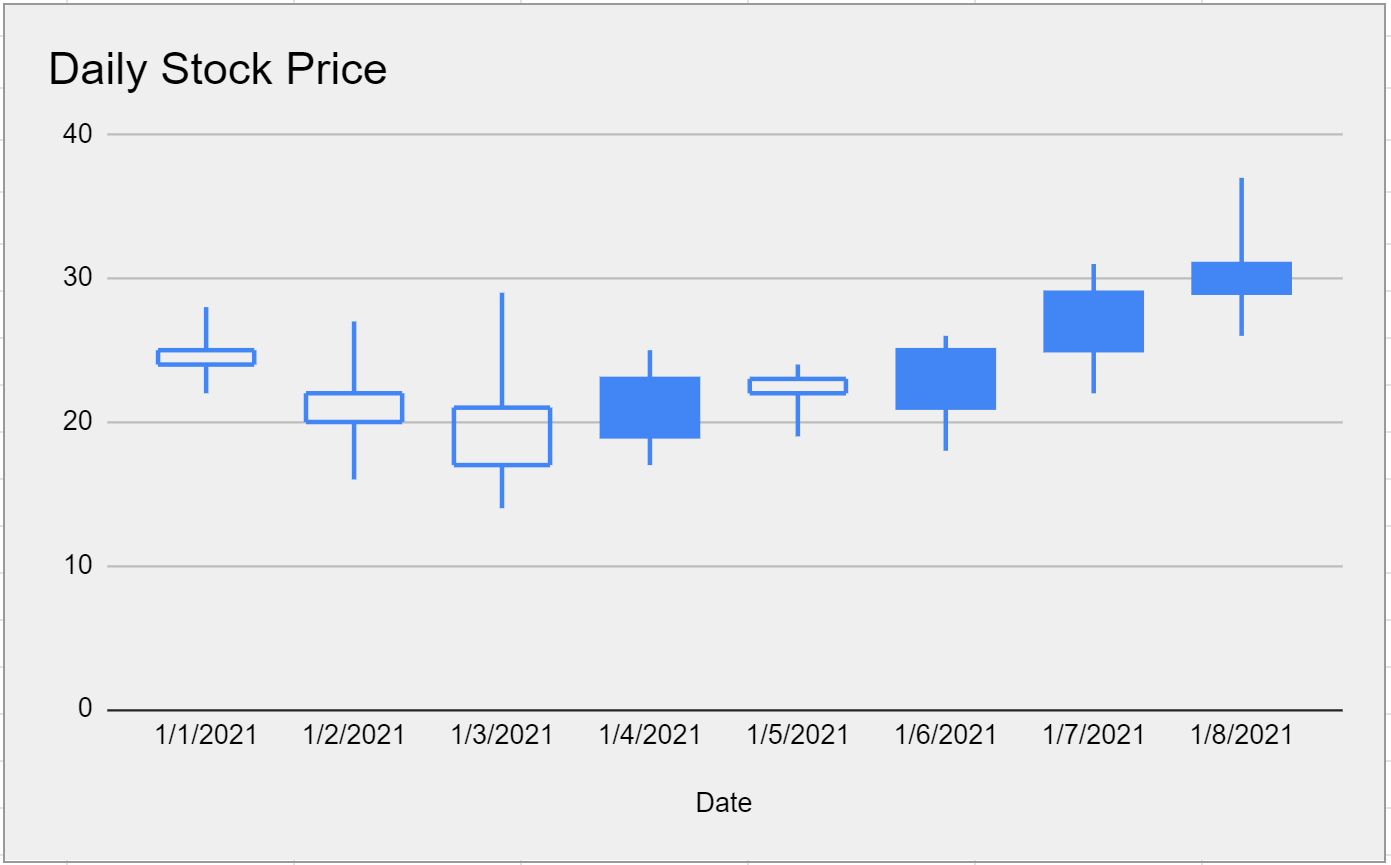This screenshot has width=1391, height=865.
Task: Click the 30 vertical axis label
Action: click(x=78, y=278)
